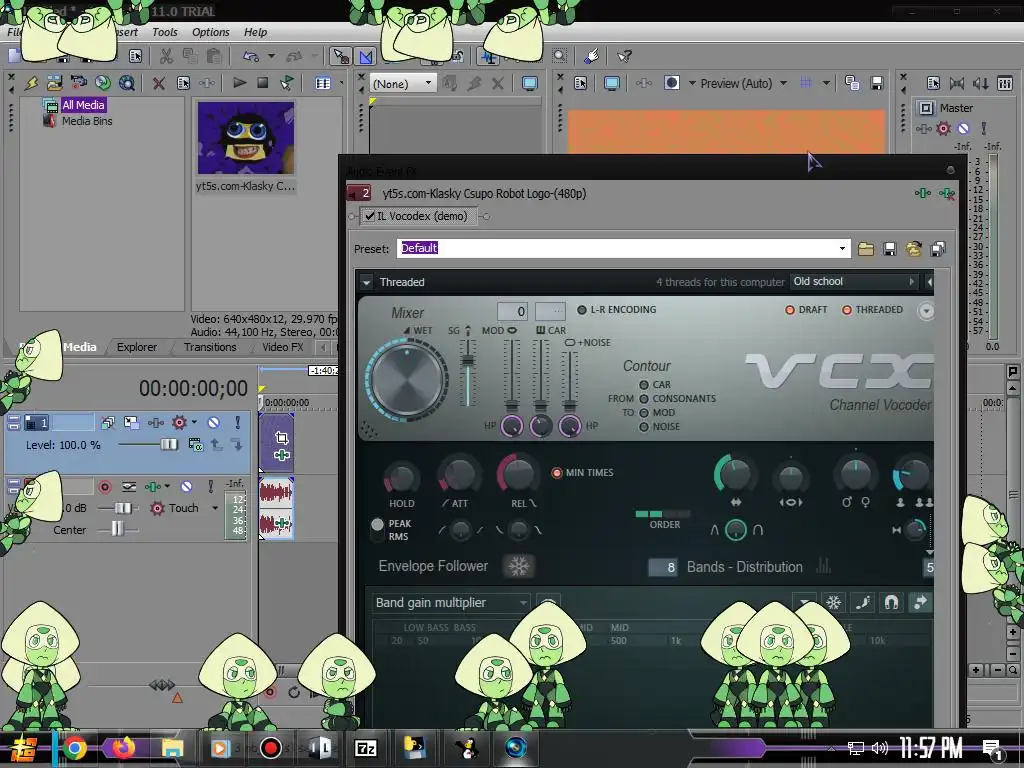Click the Cut scissors icon in main toolbar
The image size is (1024, 768).
pyautogui.click(x=166, y=56)
